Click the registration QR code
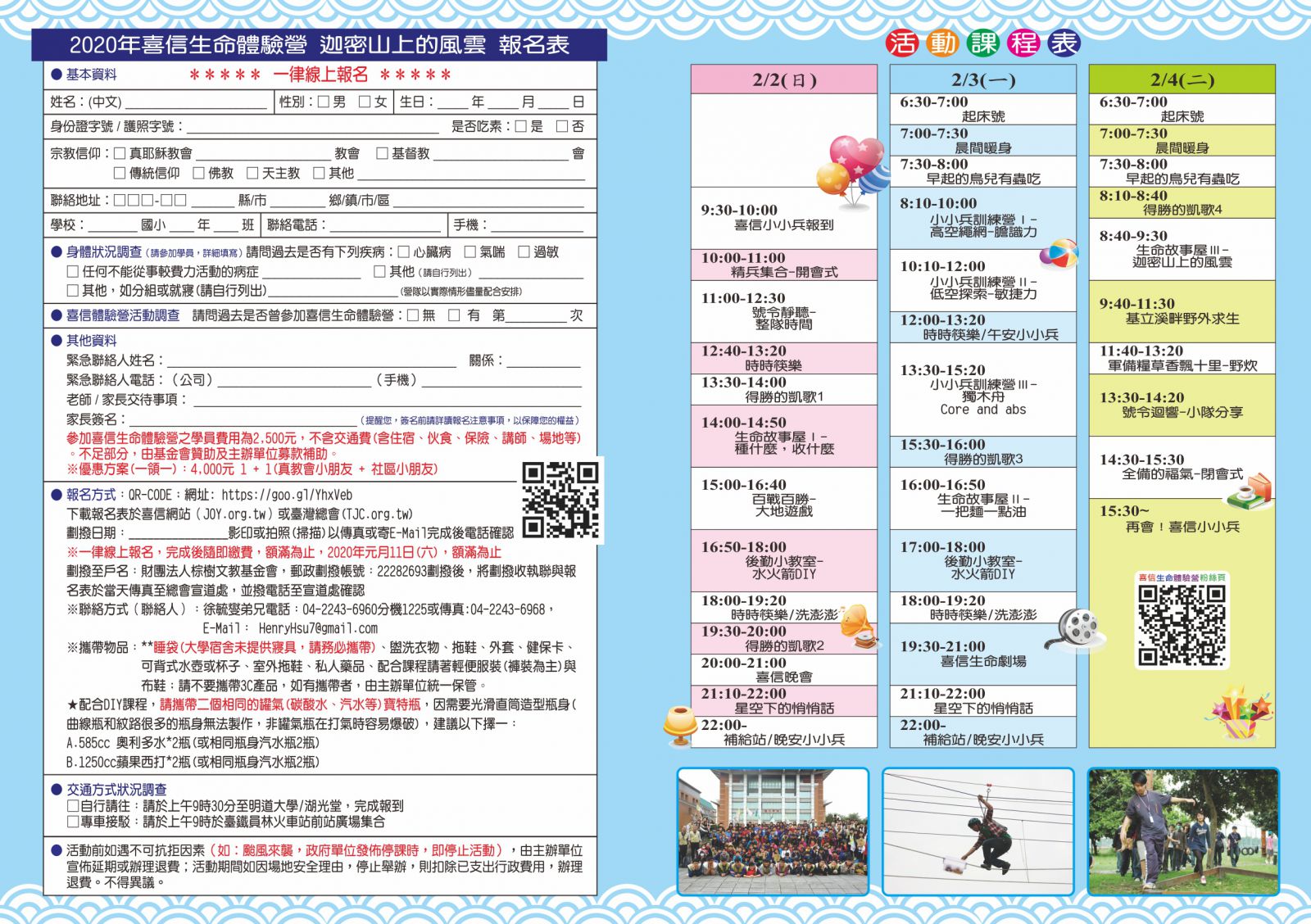This screenshot has width=1311, height=924. pos(560,500)
